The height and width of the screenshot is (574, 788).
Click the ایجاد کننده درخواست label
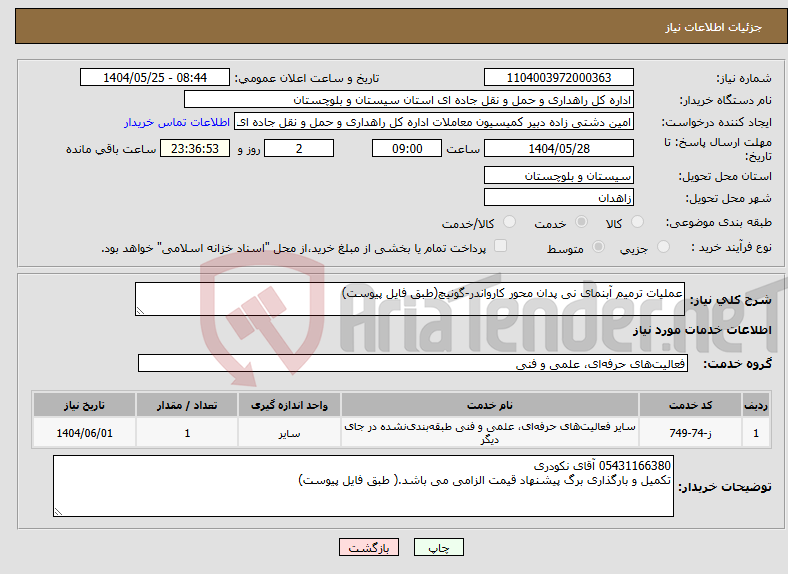coord(716,123)
